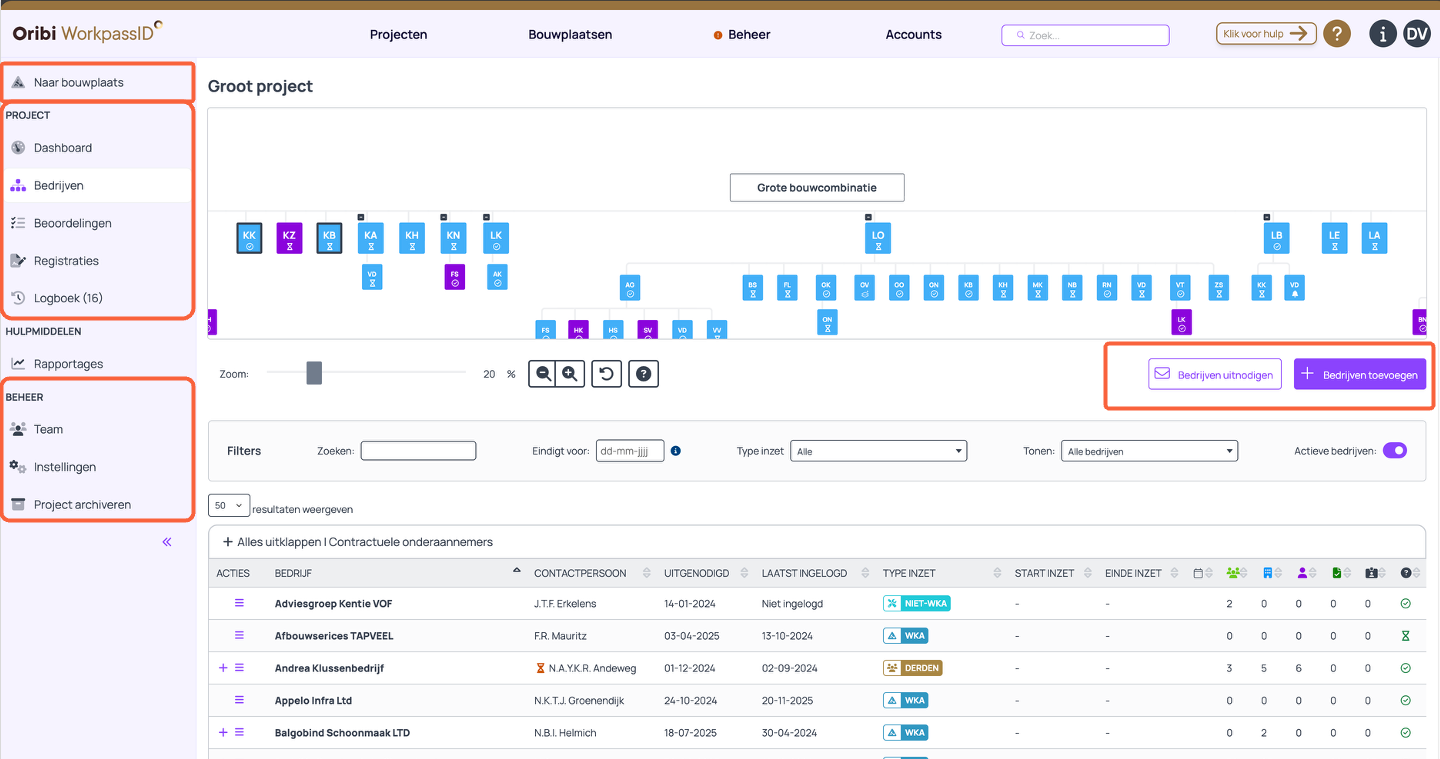The width and height of the screenshot is (1440, 759).
Task: Click the Bedrijven toevoegen button
Action: click(x=1359, y=374)
